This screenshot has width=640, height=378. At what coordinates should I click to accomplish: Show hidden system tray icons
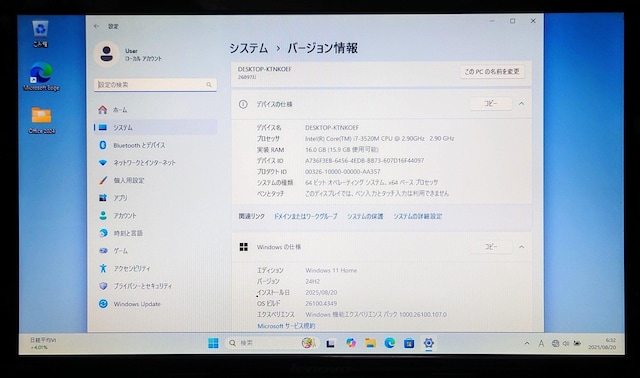coord(527,344)
